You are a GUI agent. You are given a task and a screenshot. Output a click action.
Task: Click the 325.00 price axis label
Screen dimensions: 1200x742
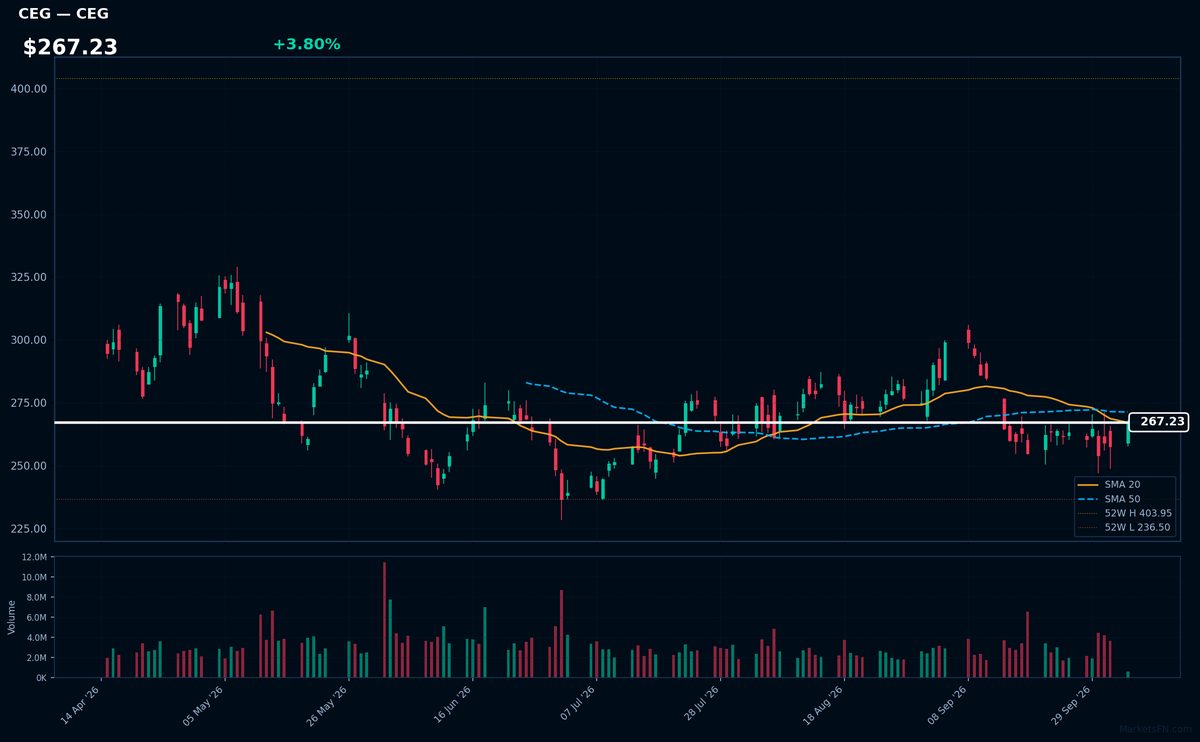click(30, 277)
